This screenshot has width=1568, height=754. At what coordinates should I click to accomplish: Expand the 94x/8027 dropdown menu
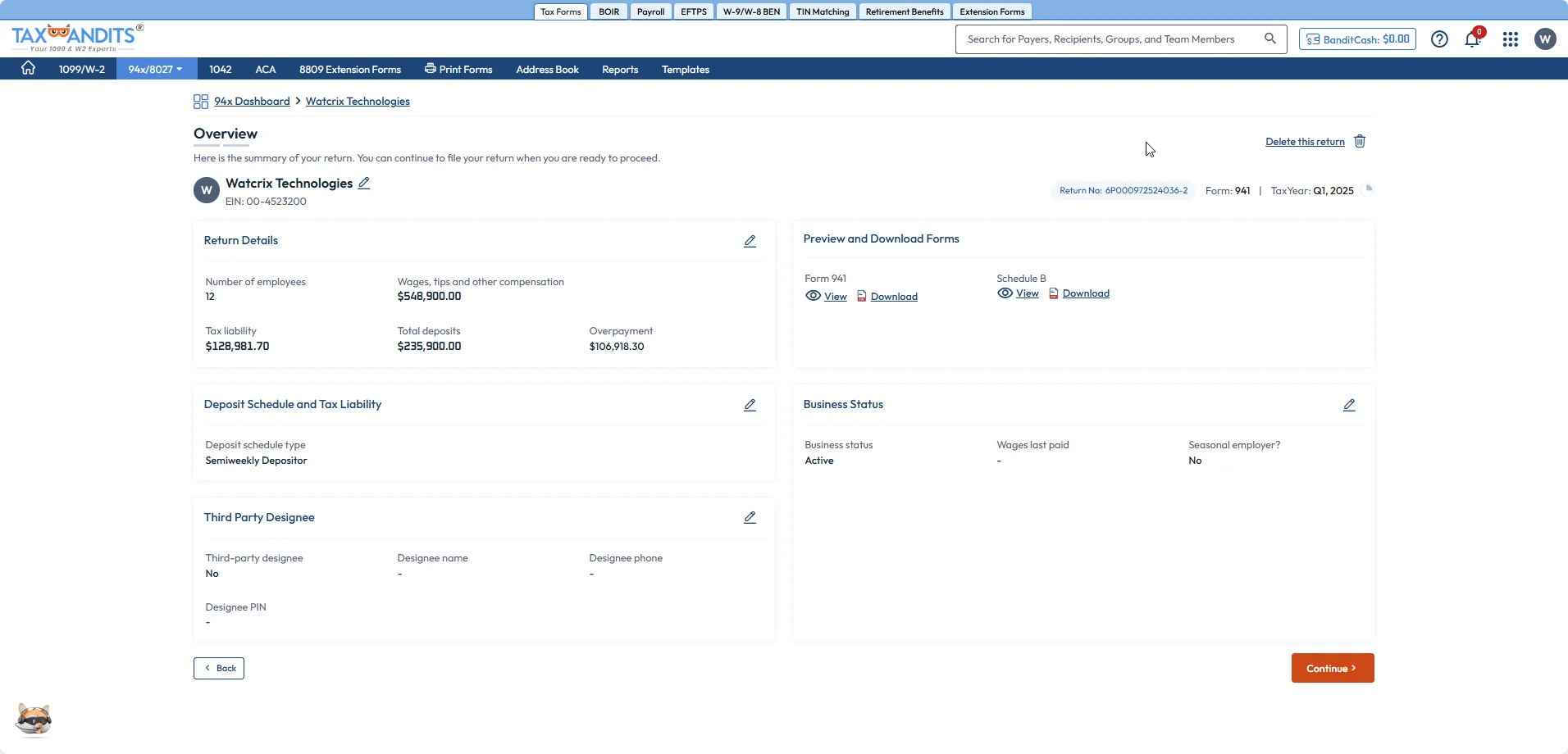coord(155,69)
